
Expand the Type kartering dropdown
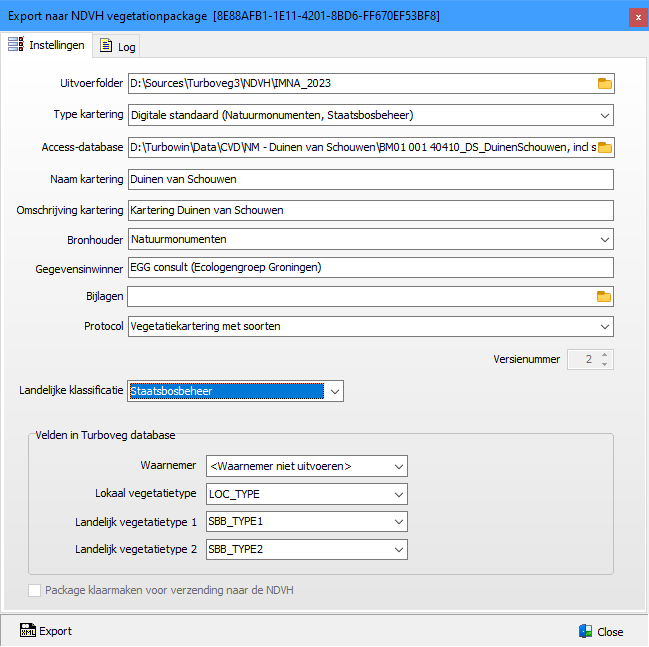click(605, 115)
